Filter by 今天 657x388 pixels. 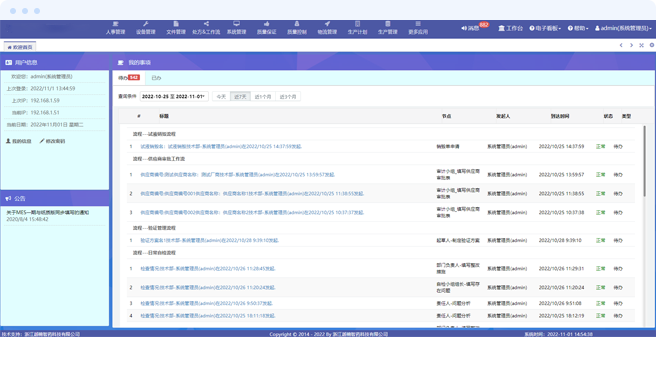221,97
